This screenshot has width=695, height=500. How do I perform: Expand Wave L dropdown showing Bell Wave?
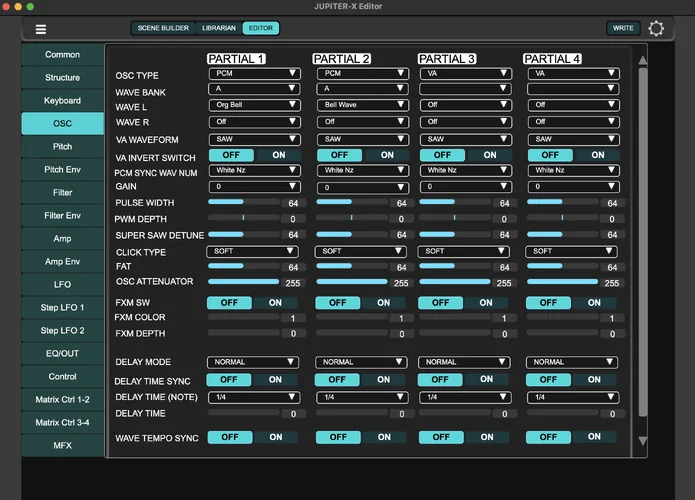tap(362, 104)
